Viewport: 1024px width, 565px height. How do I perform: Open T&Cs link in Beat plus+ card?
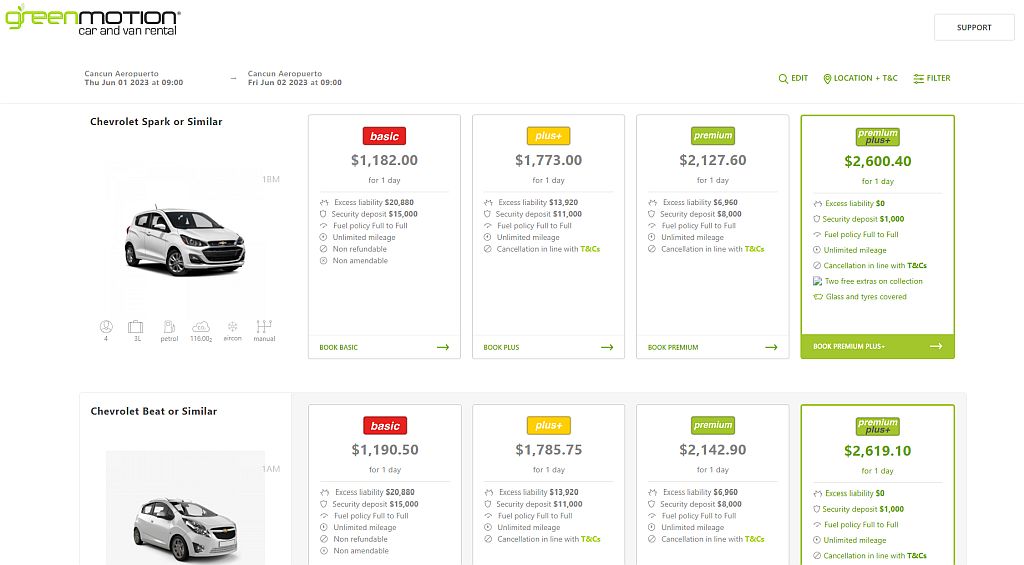coord(591,539)
